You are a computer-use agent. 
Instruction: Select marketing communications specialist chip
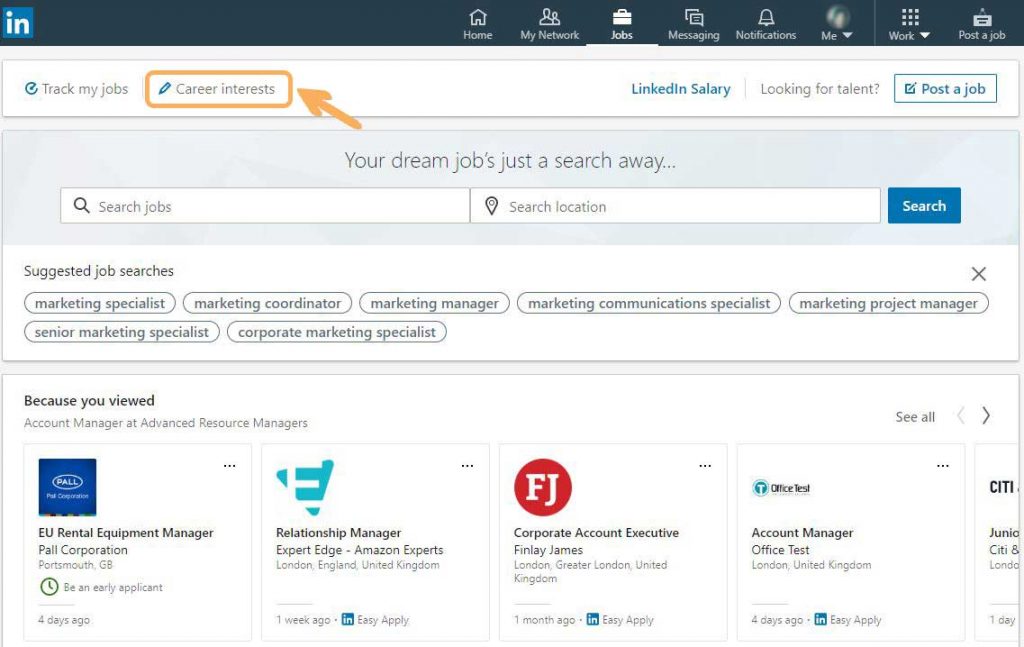tap(649, 303)
